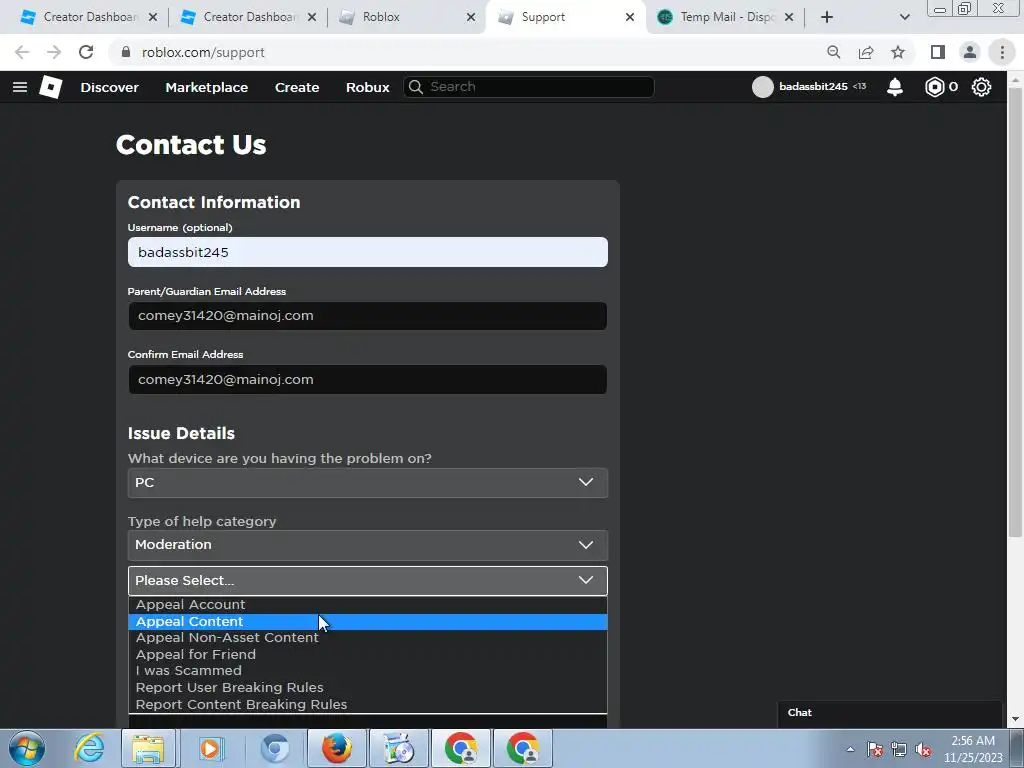Click the Username field with badassbit245
1024x768 pixels.
pyautogui.click(x=368, y=252)
